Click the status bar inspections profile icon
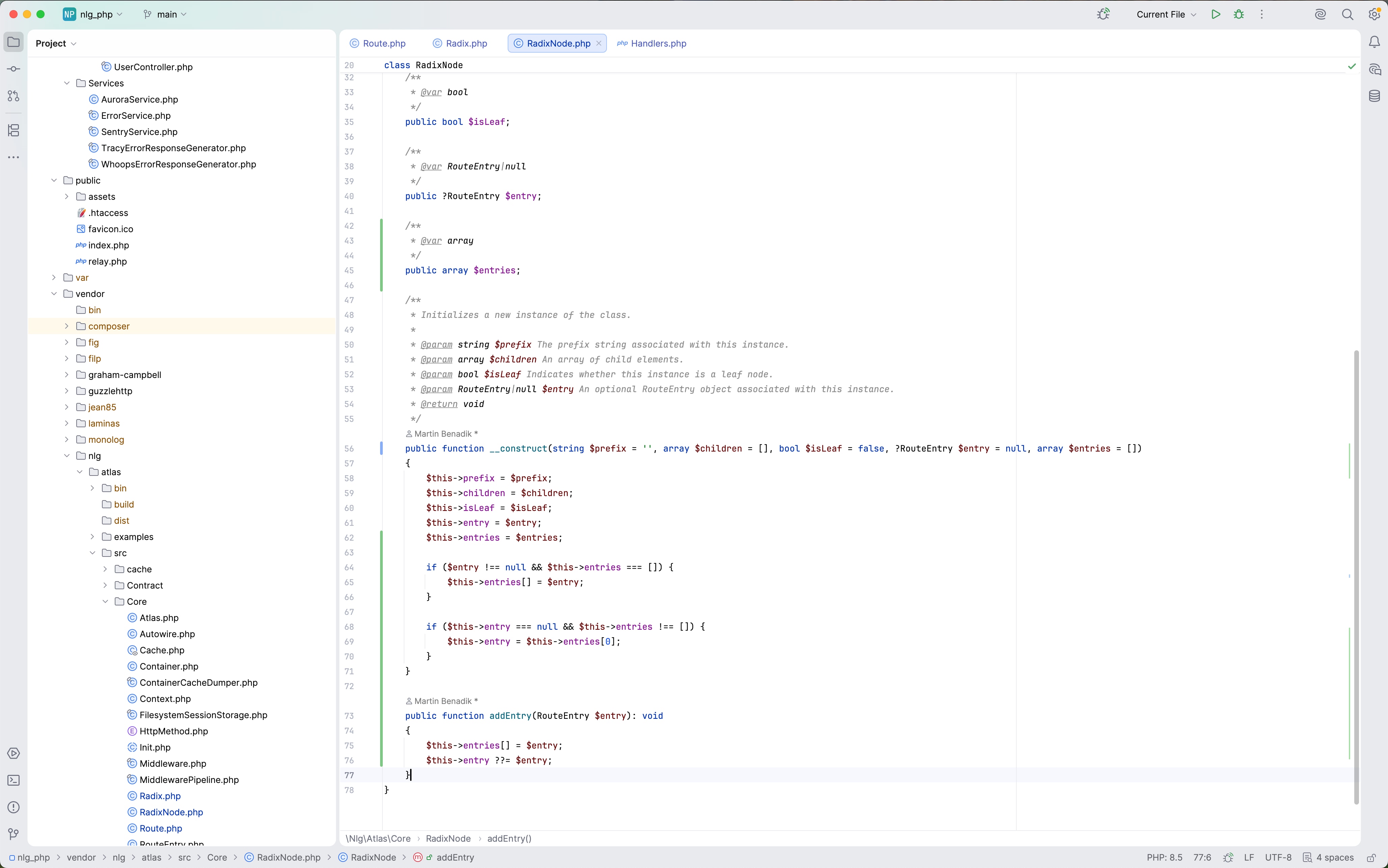Image resolution: width=1388 pixels, height=868 pixels. [1228, 858]
